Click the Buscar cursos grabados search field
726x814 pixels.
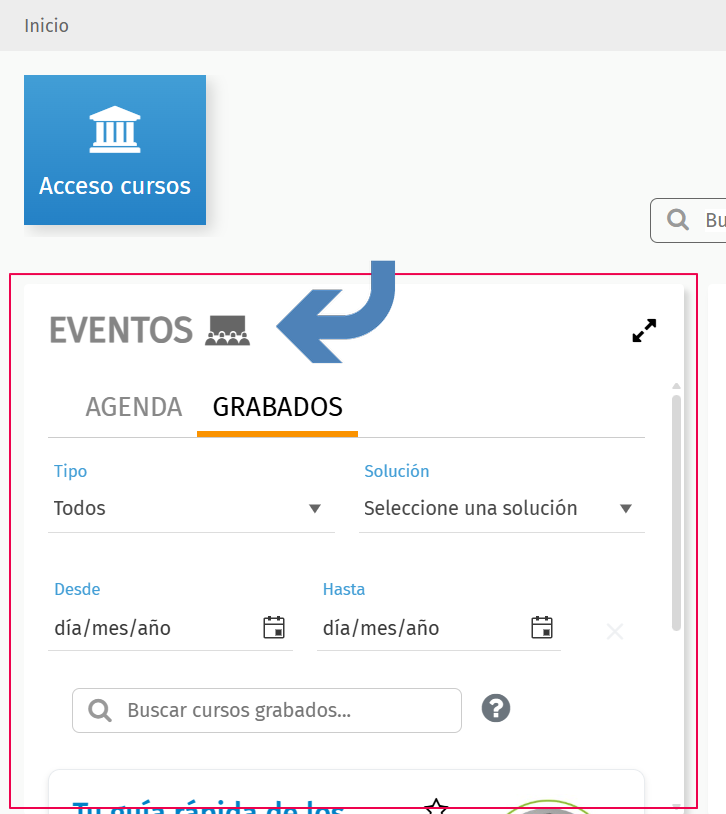[267, 710]
